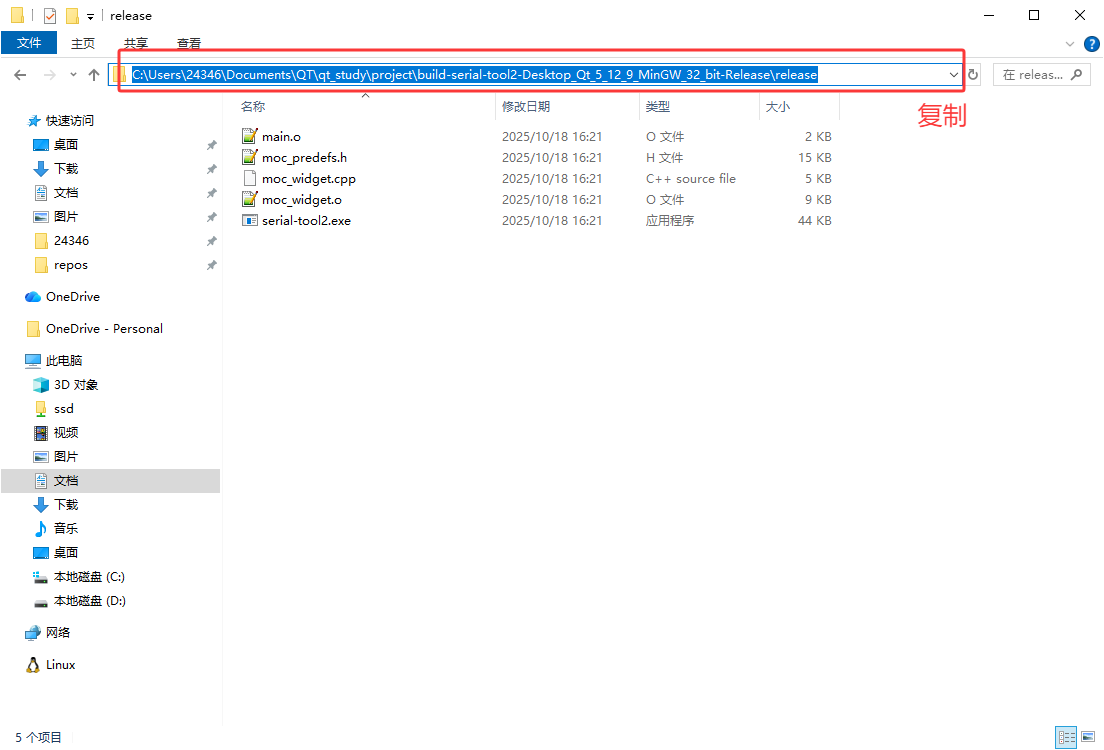The height and width of the screenshot is (750, 1104).
Task: Open Linux in the navigation pane
Action: [x=60, y=665]
